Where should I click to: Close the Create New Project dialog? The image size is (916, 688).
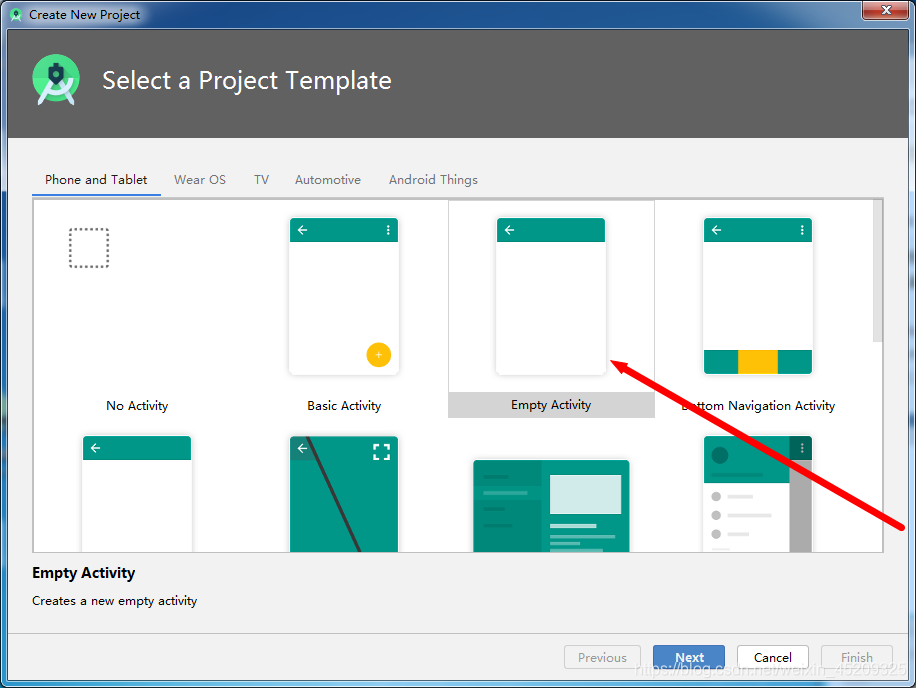tap(886, 10)
